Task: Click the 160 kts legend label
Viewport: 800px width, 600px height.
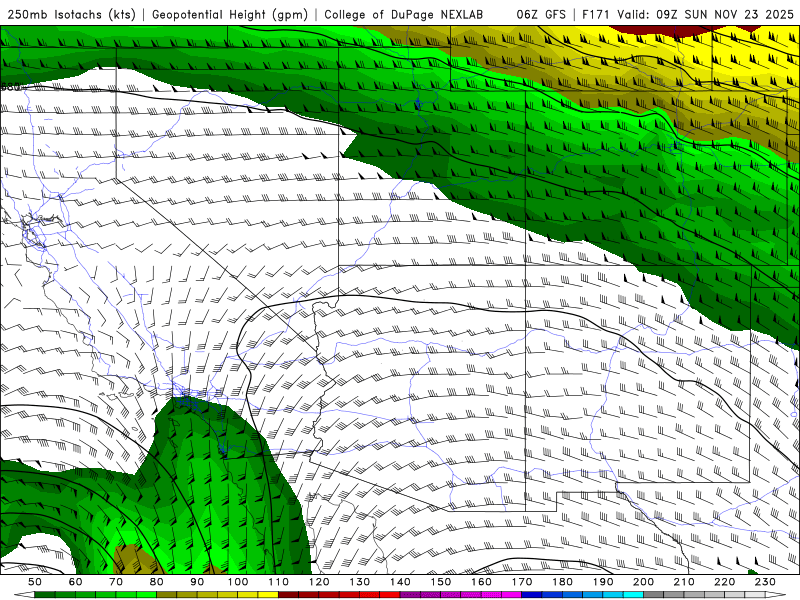Action: point(481,582)
